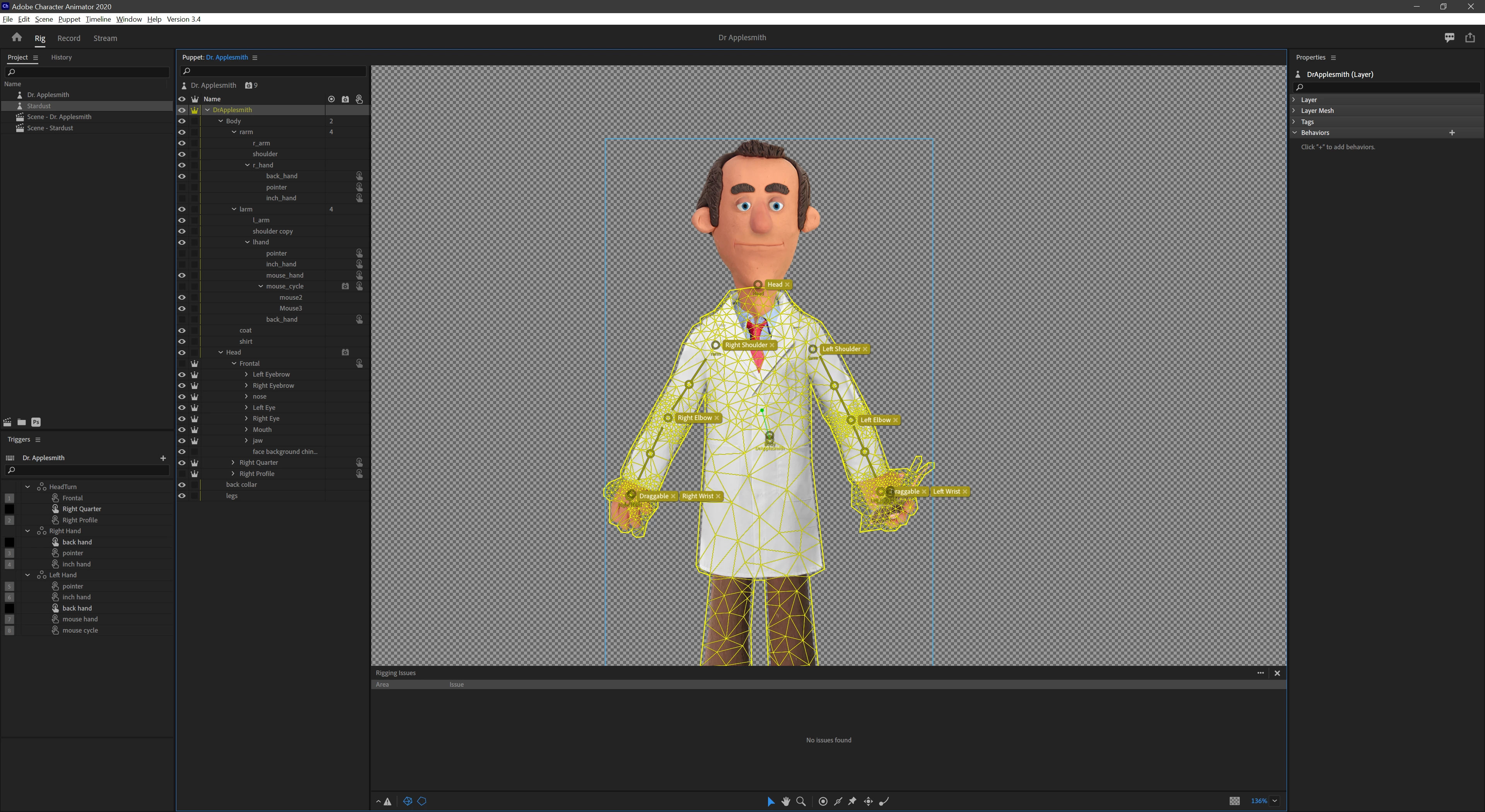The image size is (1485, 812).
Task: Collapse the Body group
Action: (x=221, y=121)
